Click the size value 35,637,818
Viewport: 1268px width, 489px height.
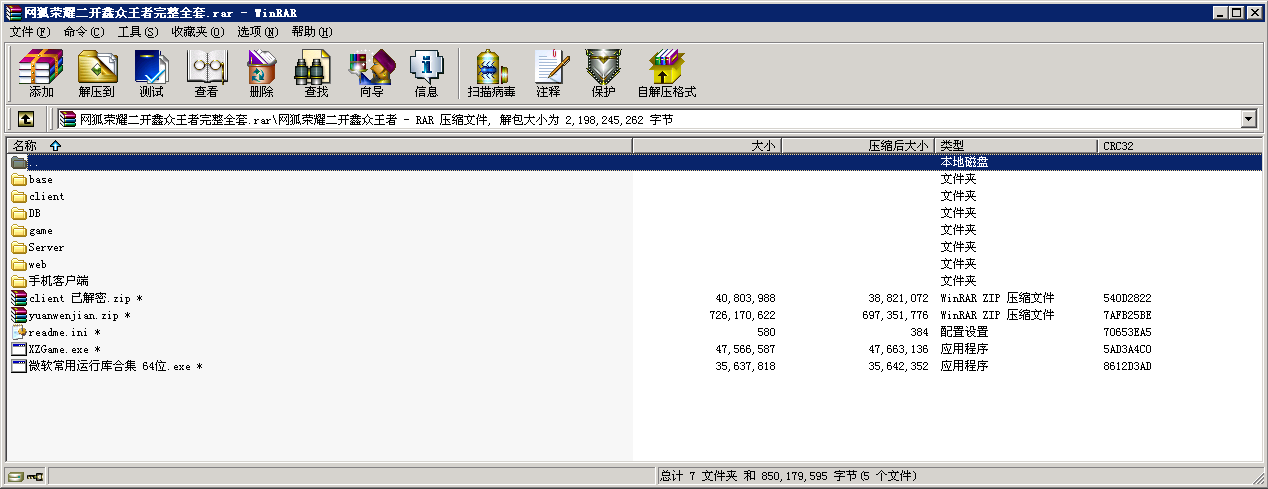[745, 367]
